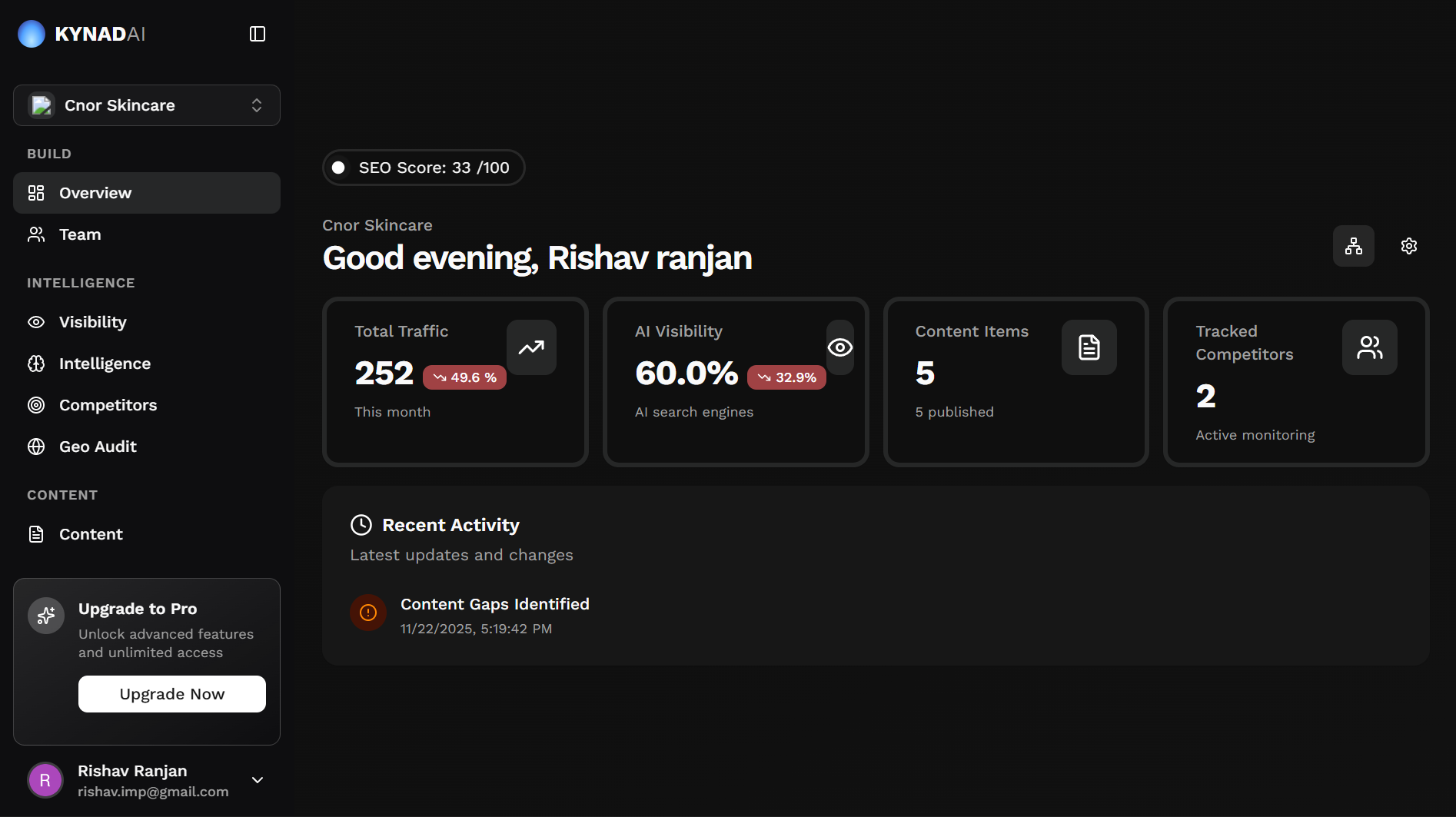Open the Cnor Skincare workspace switcher

pos(146,105)
